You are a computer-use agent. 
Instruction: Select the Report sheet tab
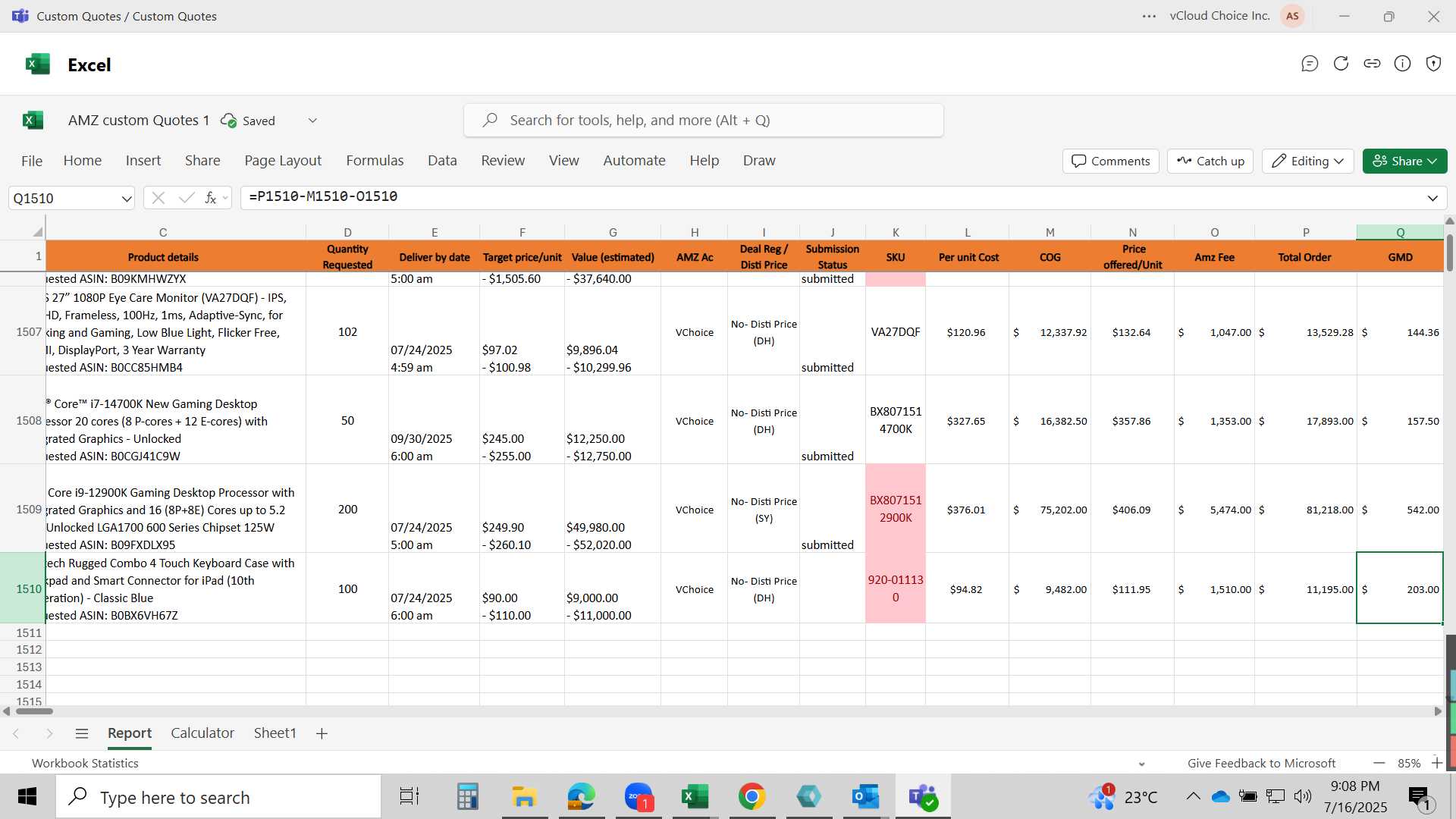130,733
